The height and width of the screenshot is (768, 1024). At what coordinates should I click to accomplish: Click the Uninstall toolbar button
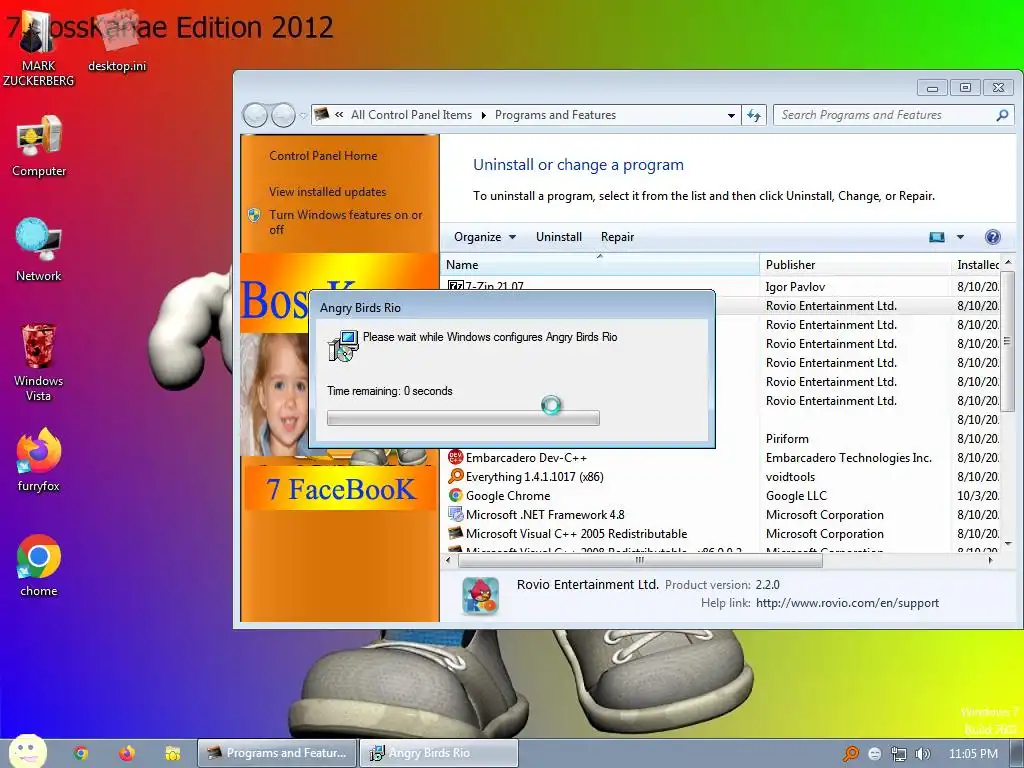pyautogui.click(x=558, y=237)
